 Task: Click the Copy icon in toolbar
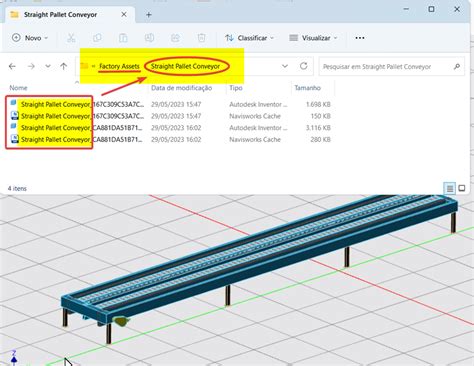97,38
